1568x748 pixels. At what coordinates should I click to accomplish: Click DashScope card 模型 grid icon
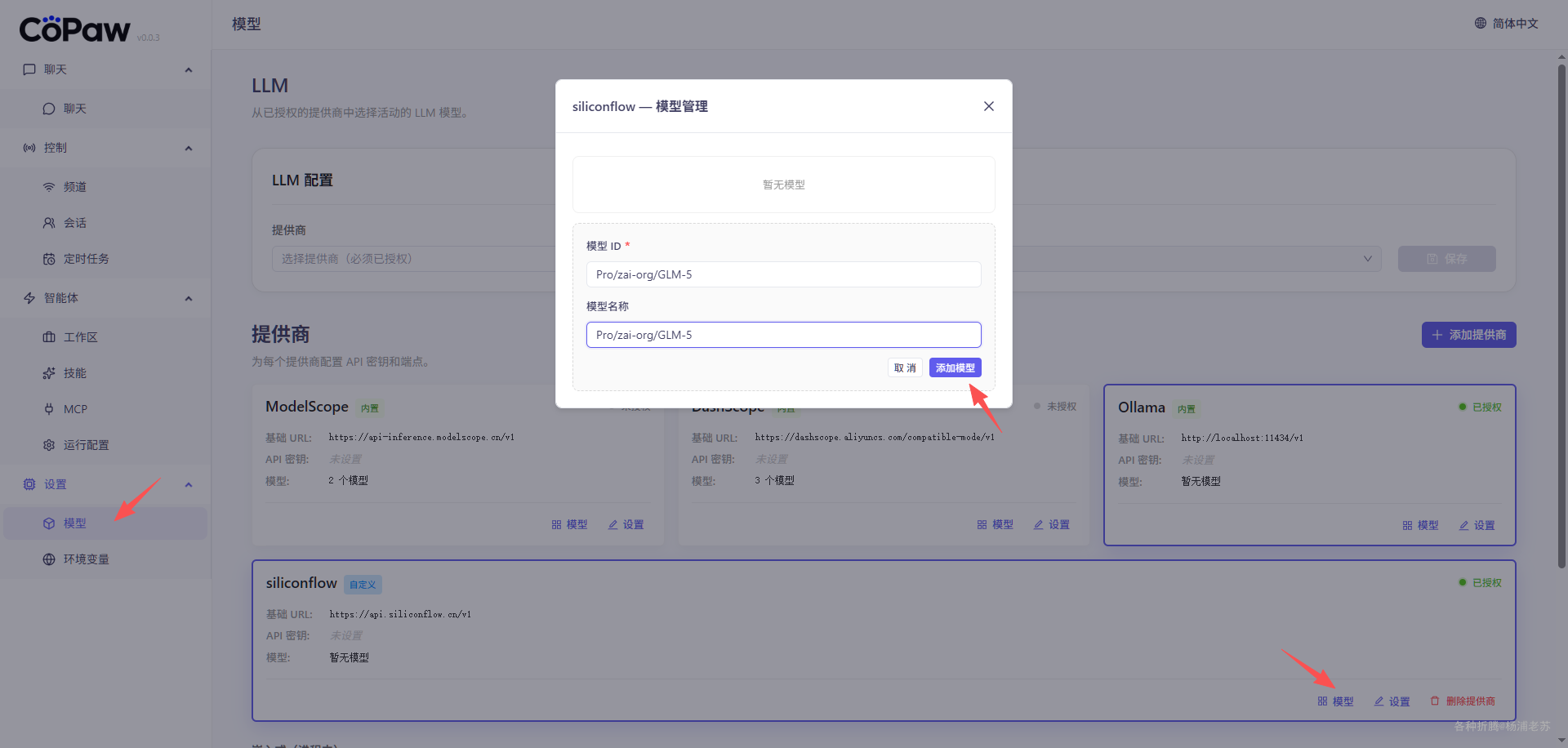click(x=982, y=525)
